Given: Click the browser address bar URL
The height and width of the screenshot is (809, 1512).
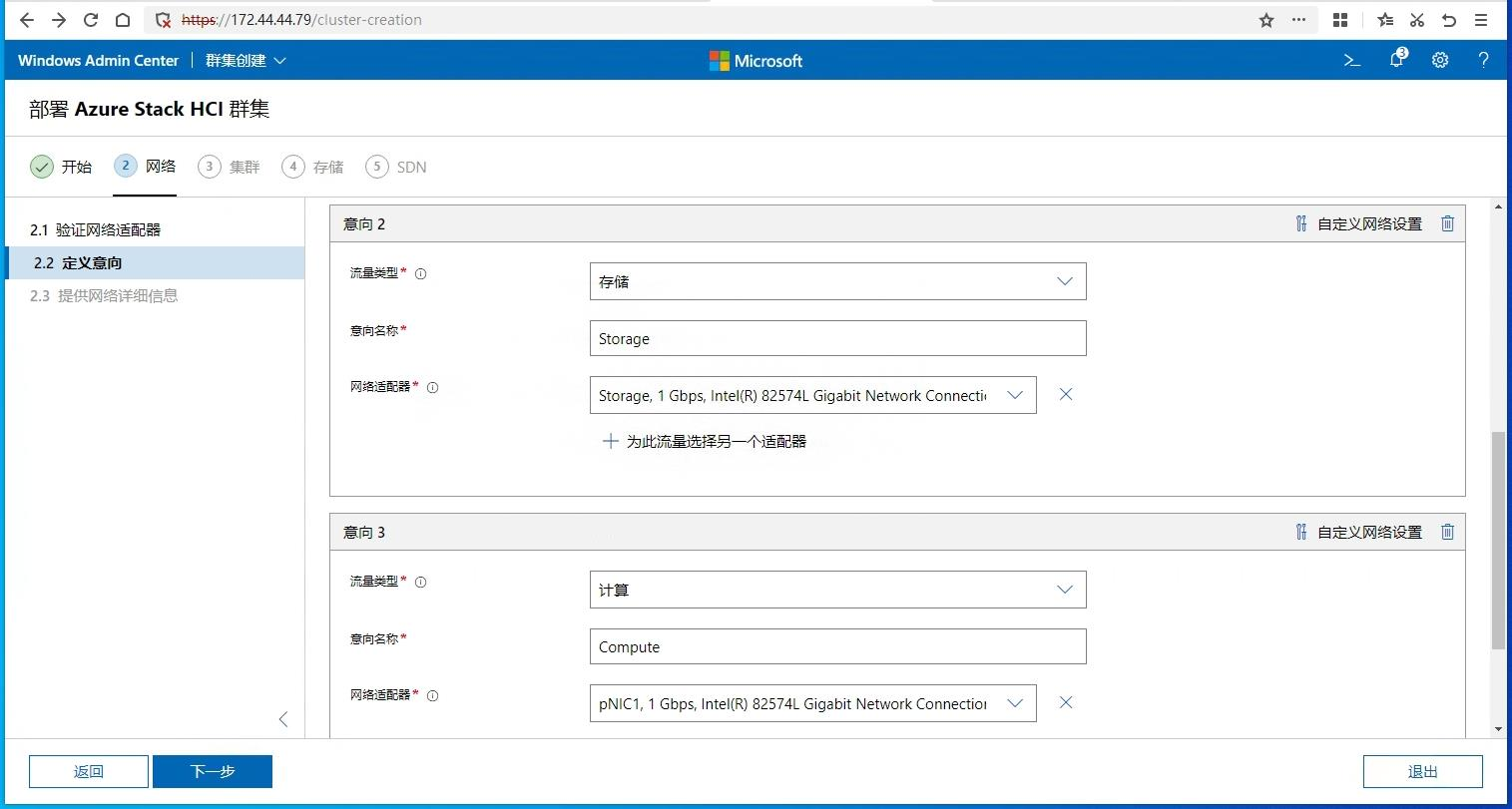Looking at the screenshot, I should (x=301, y=20).
